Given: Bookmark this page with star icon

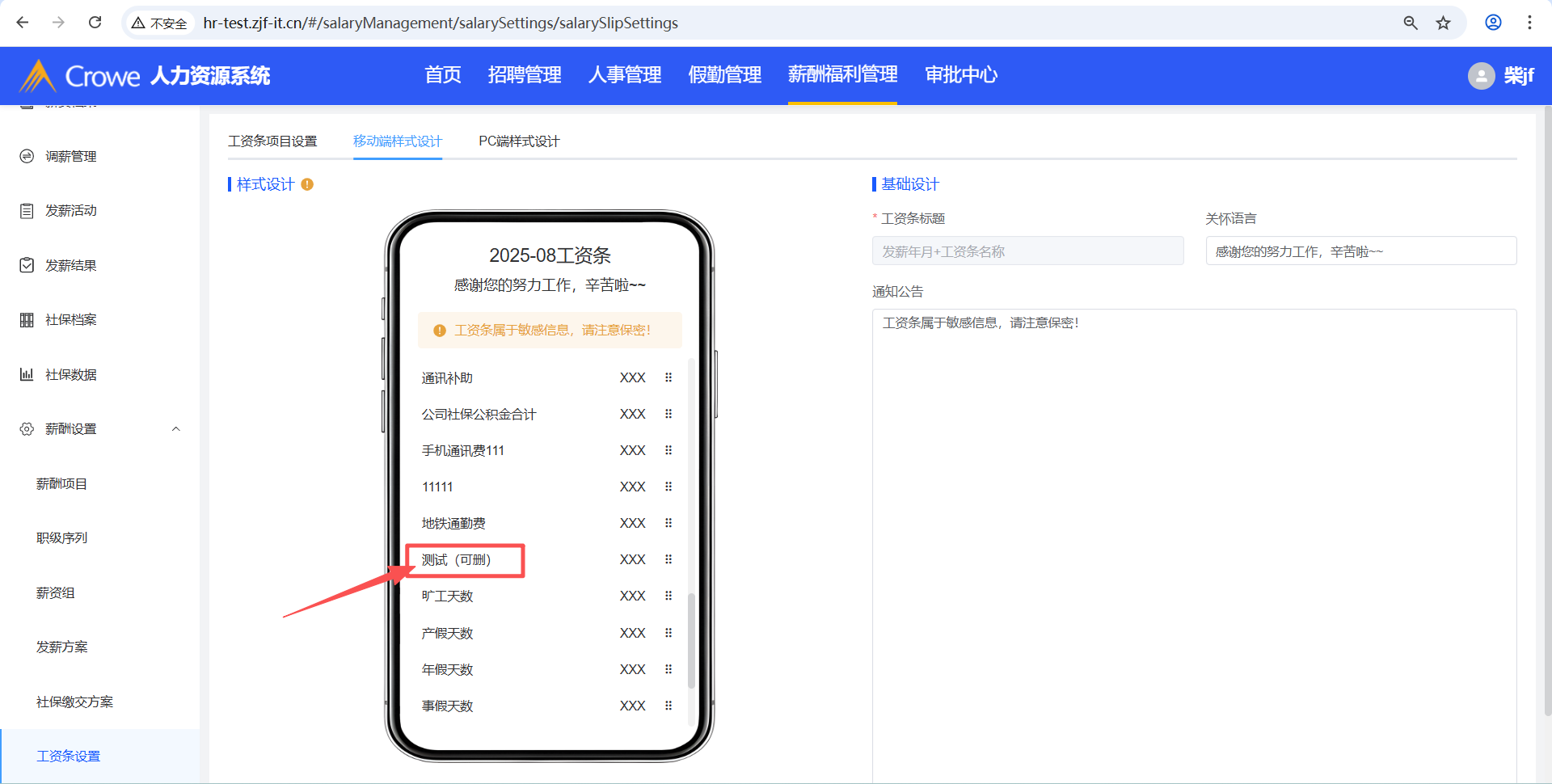Looking at the screenshot, I should tap(1444, 23).
